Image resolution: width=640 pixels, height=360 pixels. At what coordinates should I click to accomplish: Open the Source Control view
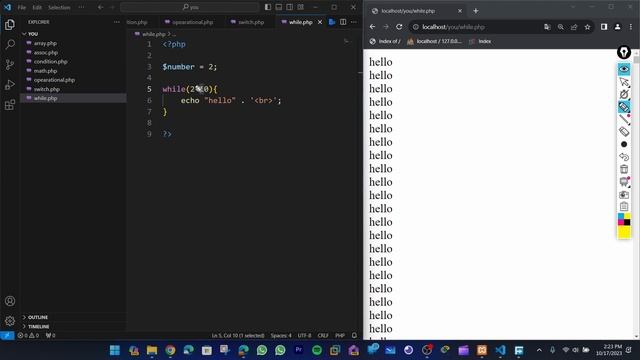[x=10, y=64]
